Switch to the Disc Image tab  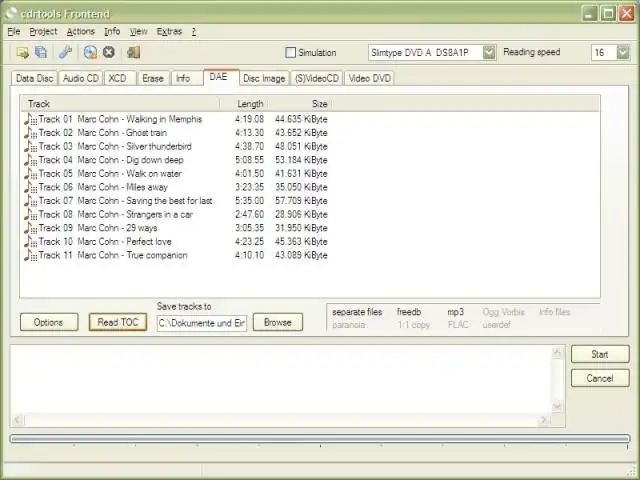[x=264, y=78]
